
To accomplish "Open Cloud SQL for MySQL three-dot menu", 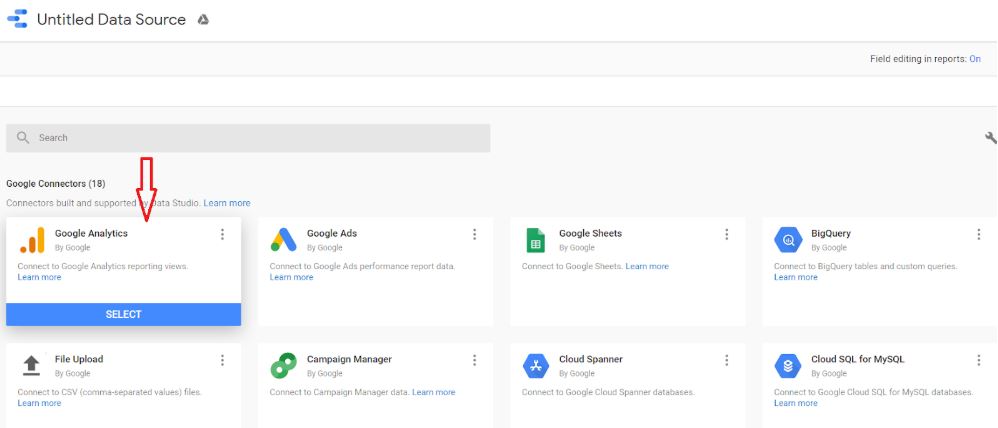I will click(x=979, y=360).
